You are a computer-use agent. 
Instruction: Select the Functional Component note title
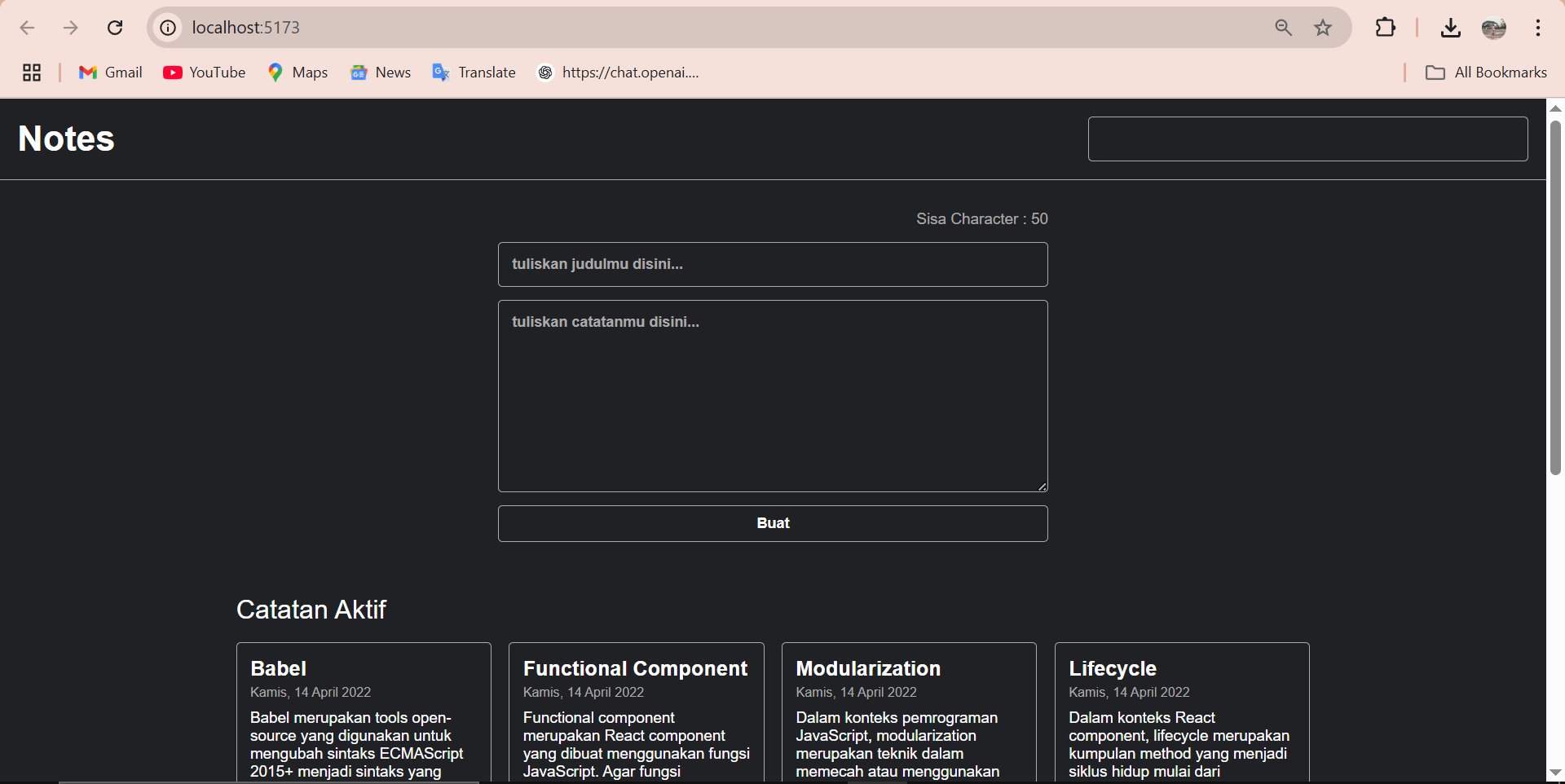pyautogui.click(x=635, y=668)
